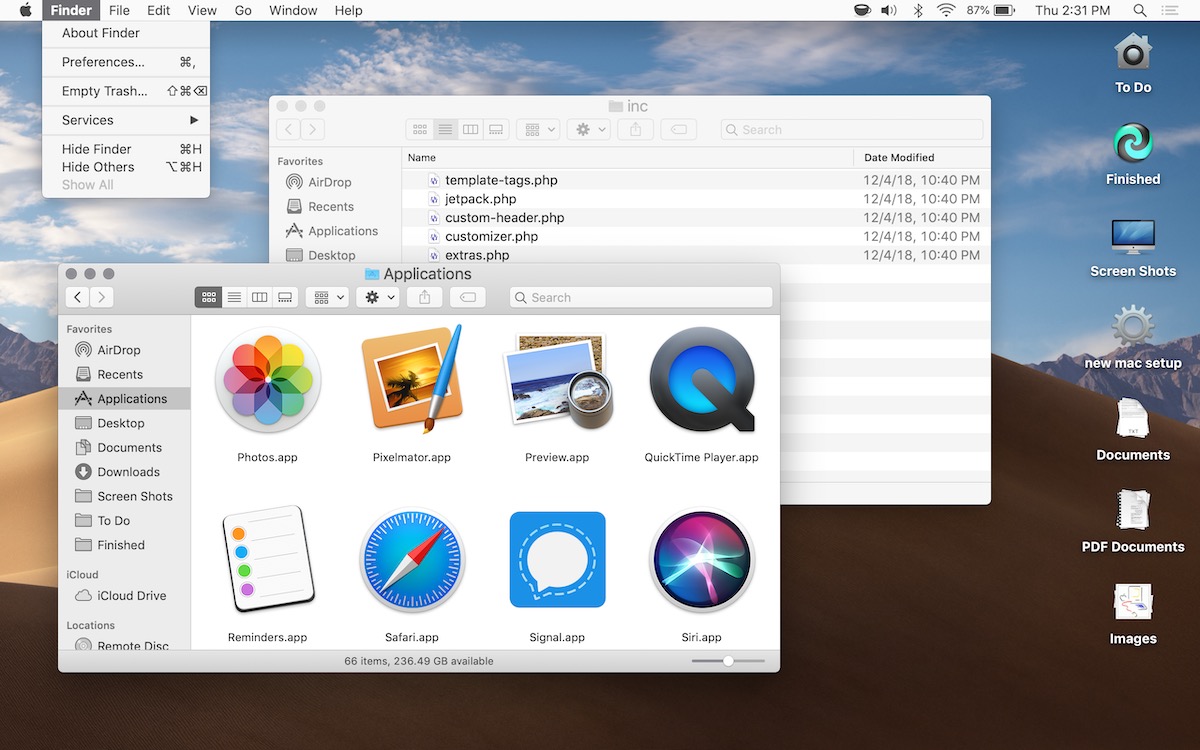Select Empty Trash from the Finder menu

coord(103,90)
